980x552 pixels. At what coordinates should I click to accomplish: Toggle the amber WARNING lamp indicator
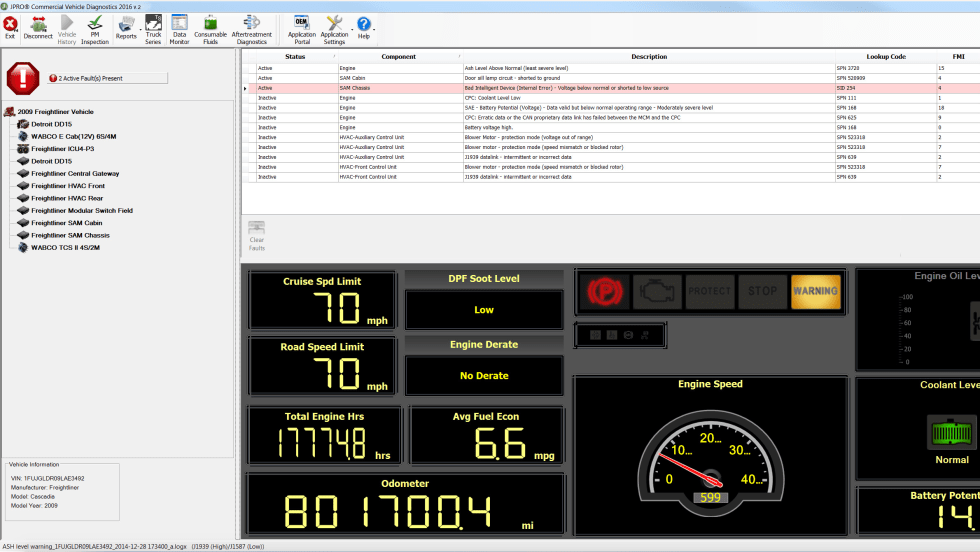point(815,291)
